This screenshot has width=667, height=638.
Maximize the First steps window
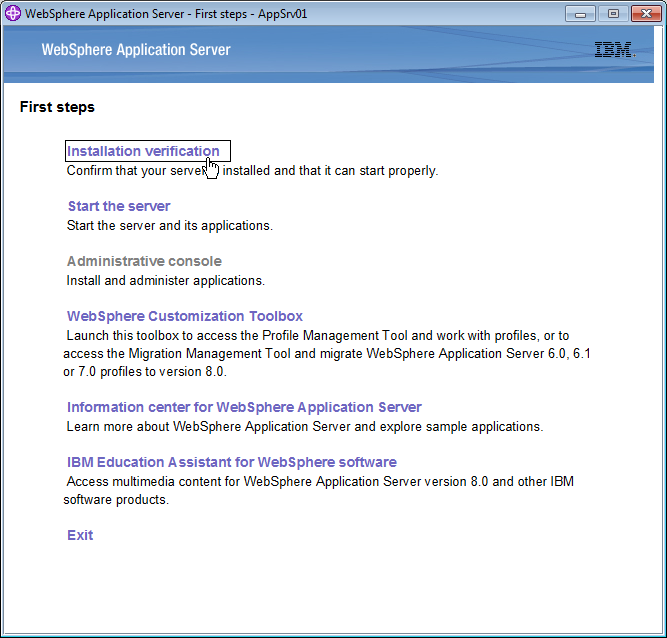tap(612, 14)
